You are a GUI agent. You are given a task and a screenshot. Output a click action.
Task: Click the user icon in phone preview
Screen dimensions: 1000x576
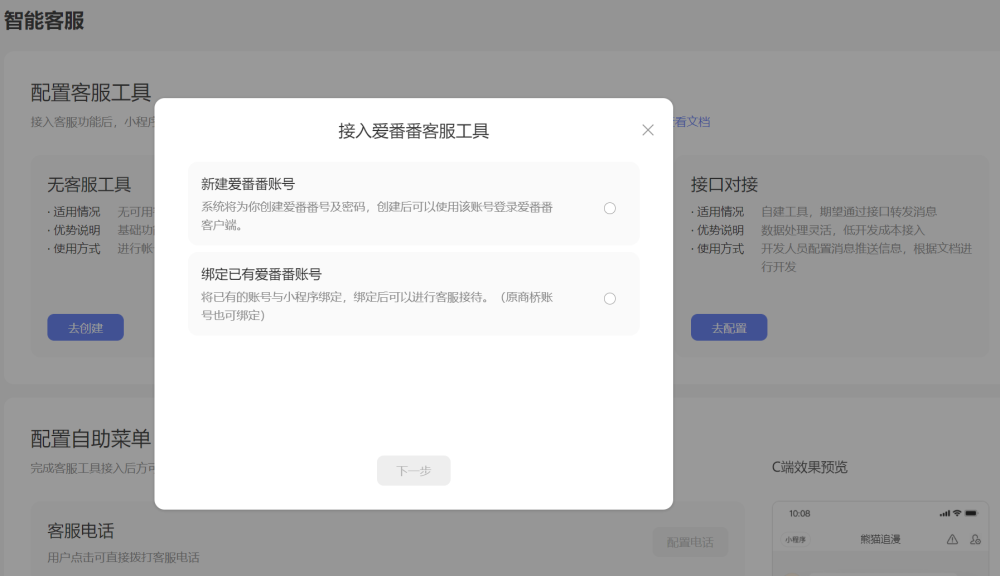pos(975,539)
